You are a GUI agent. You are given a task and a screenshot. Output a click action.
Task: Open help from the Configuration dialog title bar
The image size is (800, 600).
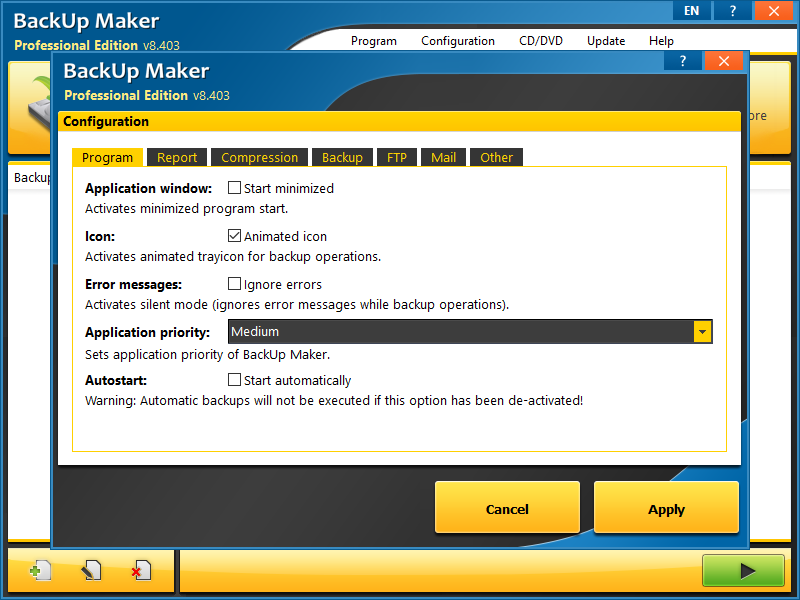682,60
